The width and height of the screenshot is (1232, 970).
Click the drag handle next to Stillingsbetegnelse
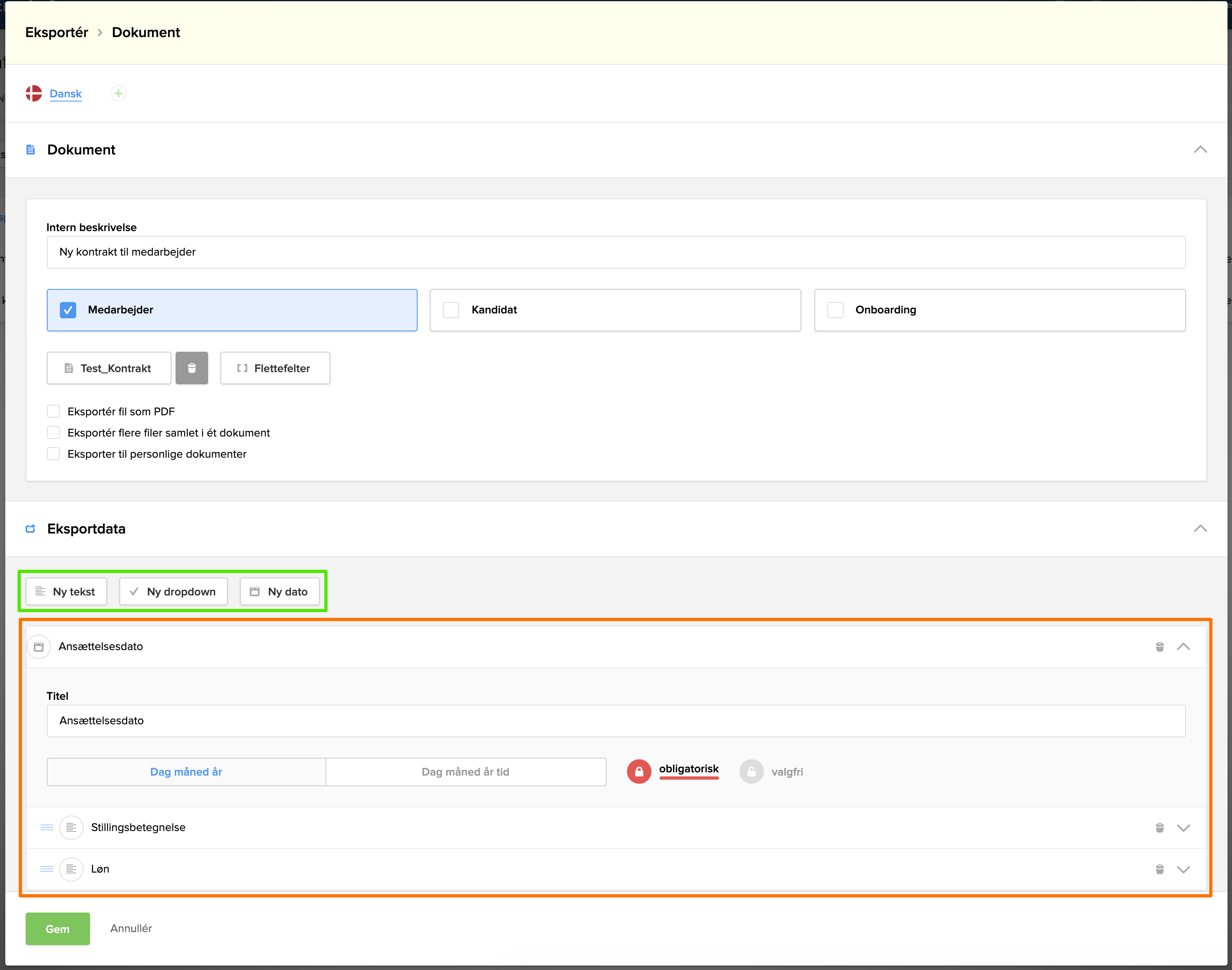(x=46, y=827)
